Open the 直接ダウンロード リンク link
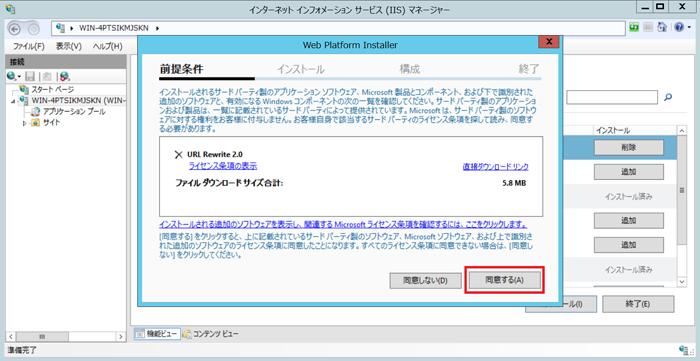 point(496,166)
